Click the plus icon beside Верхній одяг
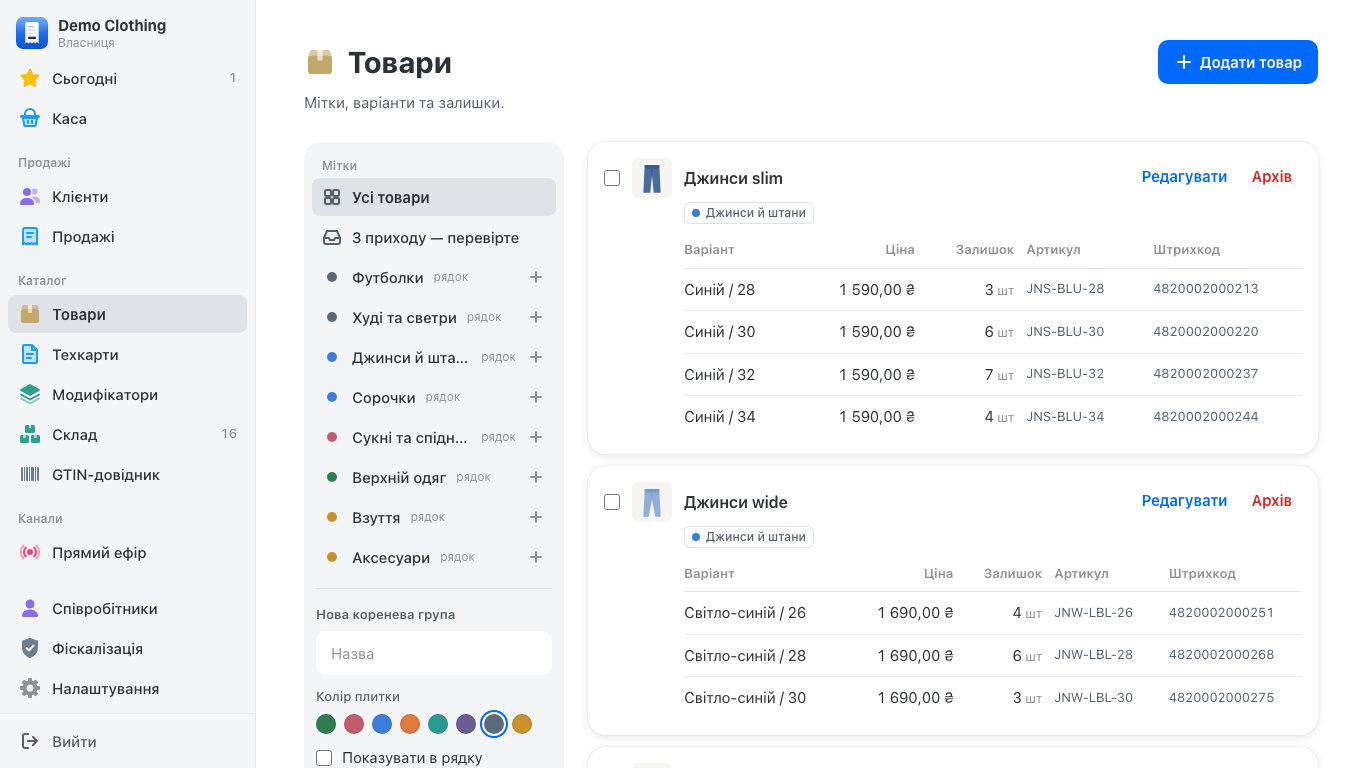The width and height of the screenshot is (1366, 768). coord(536,477)
